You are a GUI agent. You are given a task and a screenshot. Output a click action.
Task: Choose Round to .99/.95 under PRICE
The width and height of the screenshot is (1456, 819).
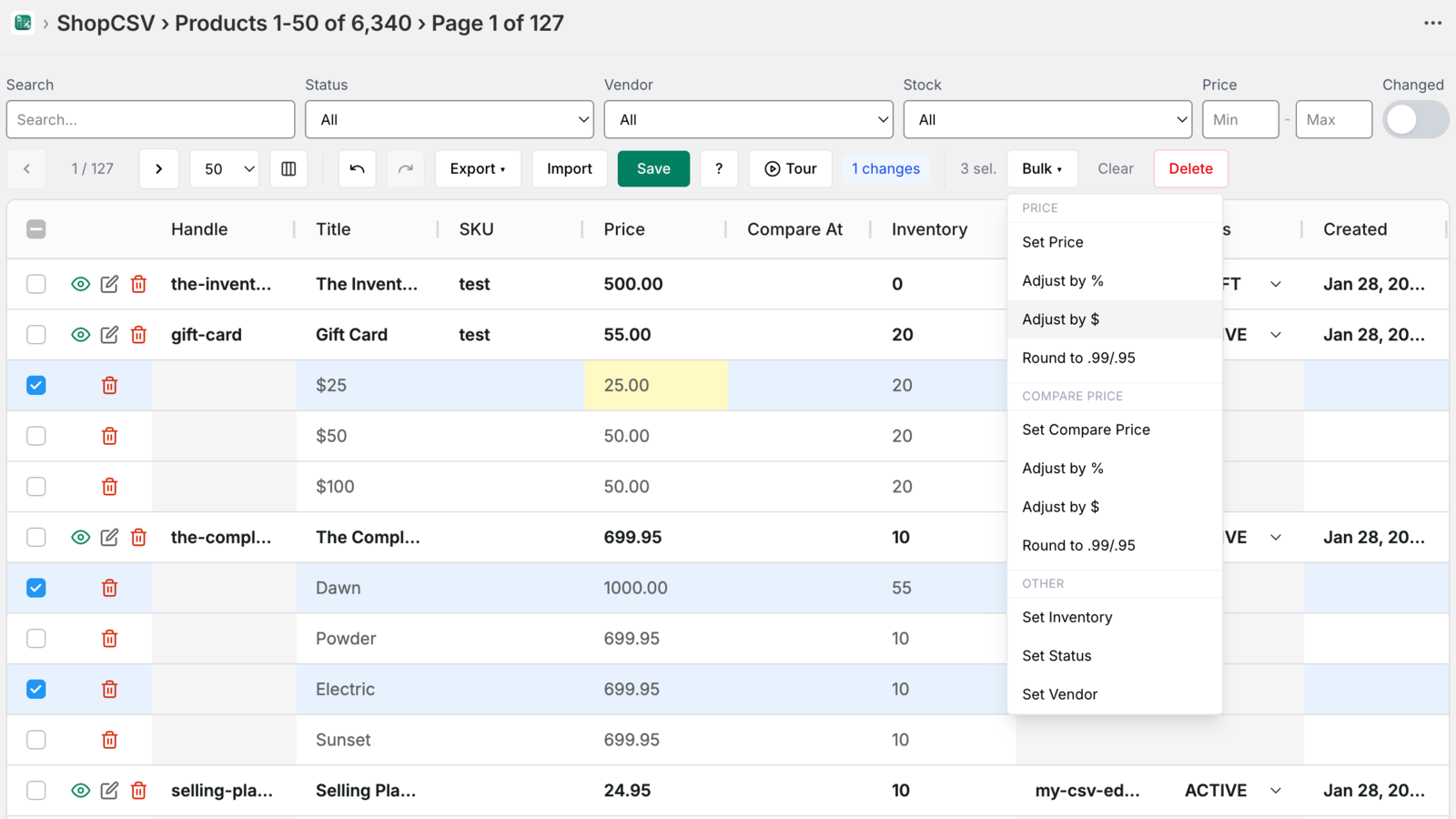pyautogui.click(x=1077, y=358)
